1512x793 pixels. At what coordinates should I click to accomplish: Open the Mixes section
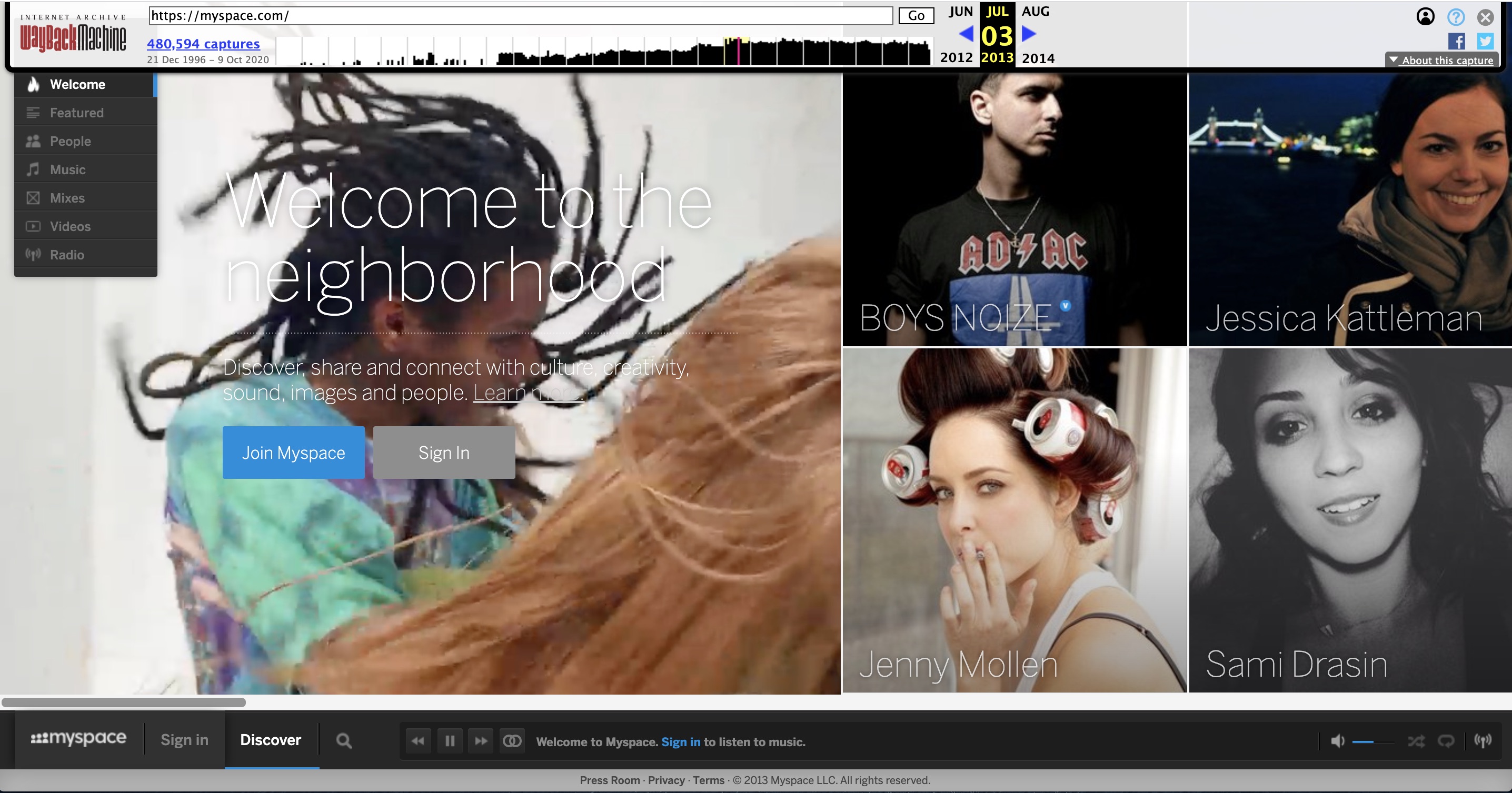tap(66, 198)
